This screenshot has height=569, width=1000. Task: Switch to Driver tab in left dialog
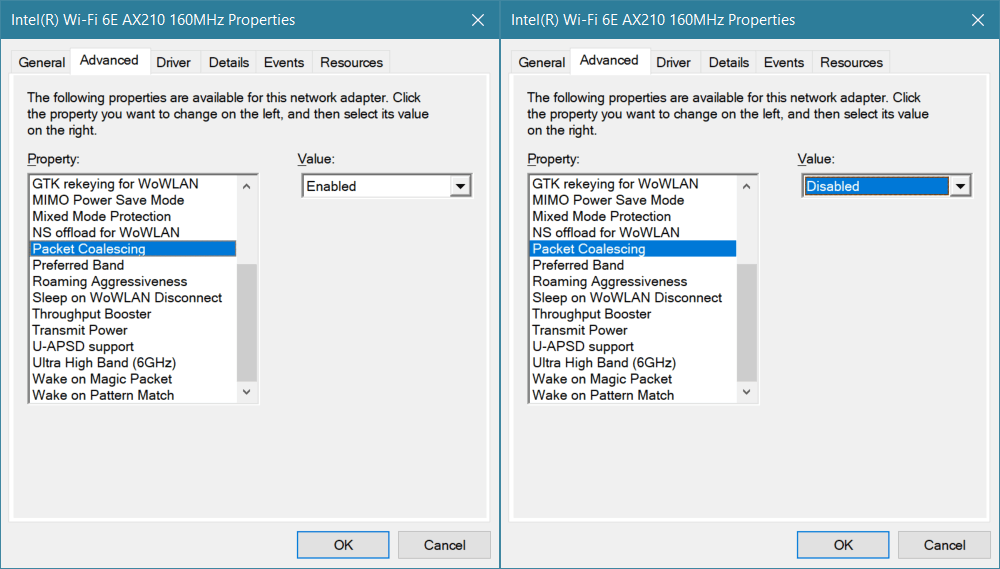(173, 63)
